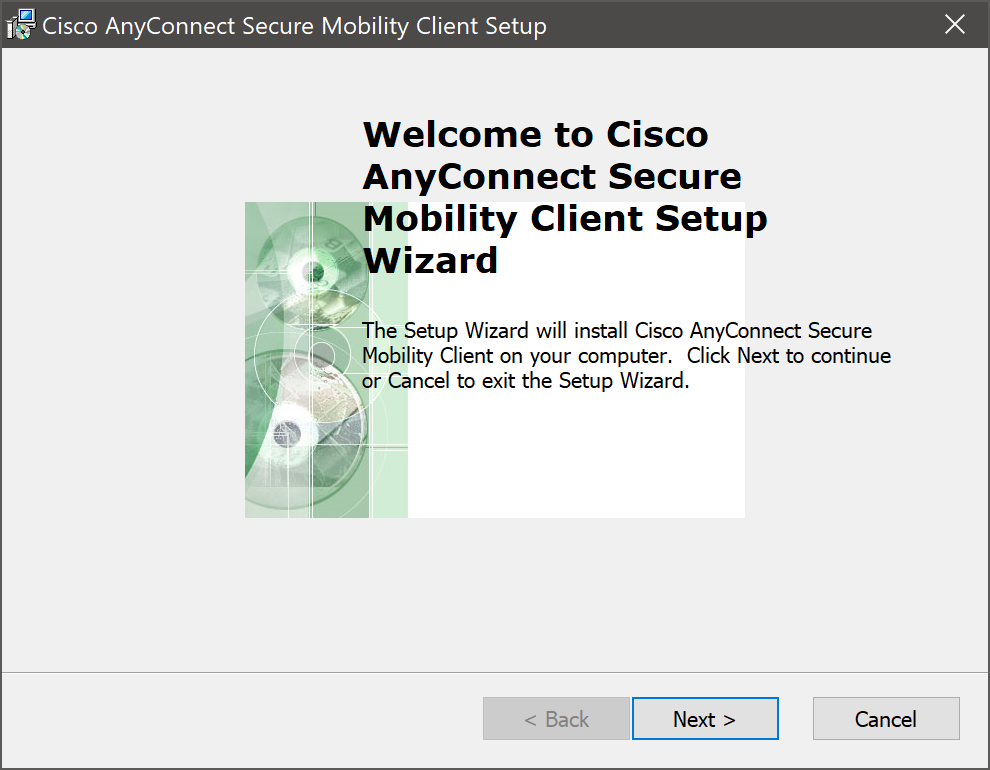Close the Cisco AnyConnect Setup window
990x770 pixels.
[x=955, y=25]
